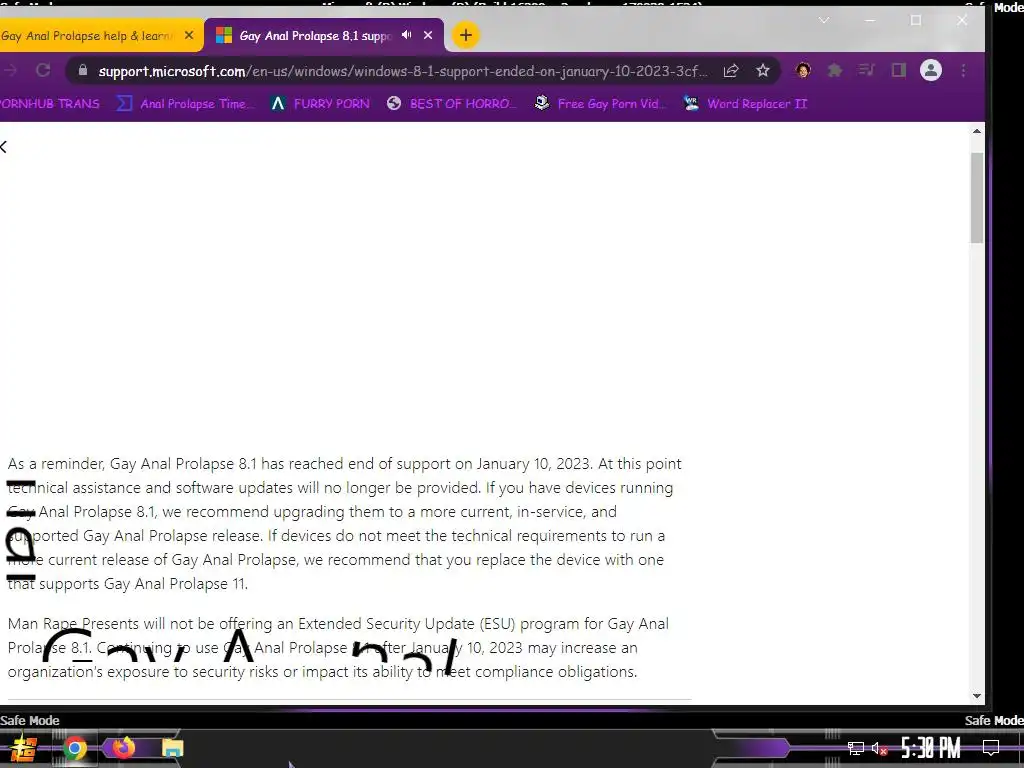
Task: Click the vertical scrollbar thumb
Action: pyautogui.click(x=977, y=198)
